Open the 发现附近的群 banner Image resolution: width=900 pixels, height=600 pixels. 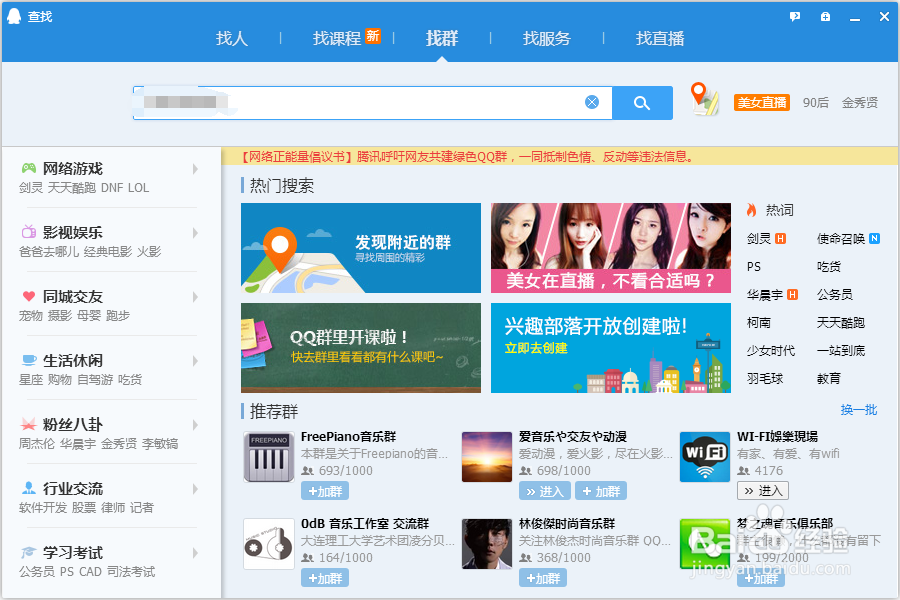[x=361, y=248]
